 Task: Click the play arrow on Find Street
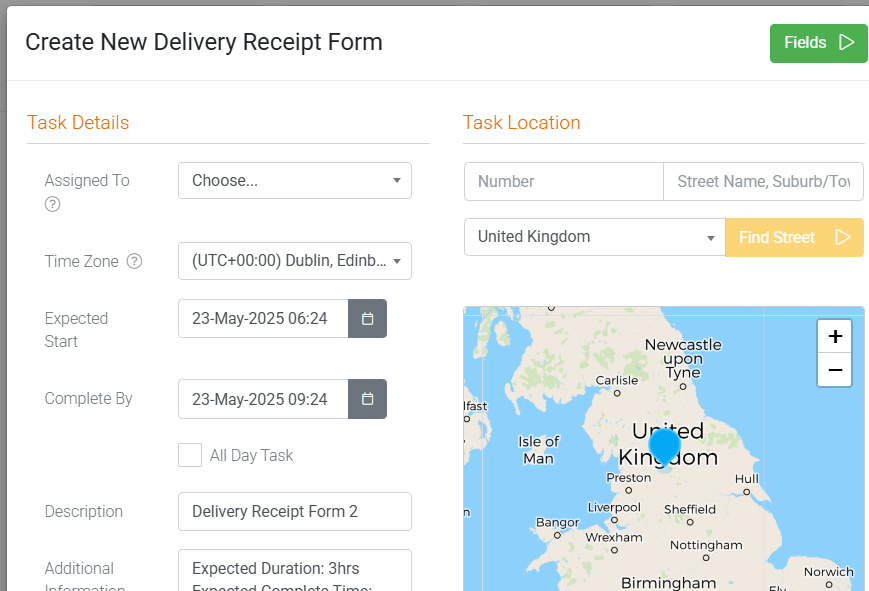843,237
